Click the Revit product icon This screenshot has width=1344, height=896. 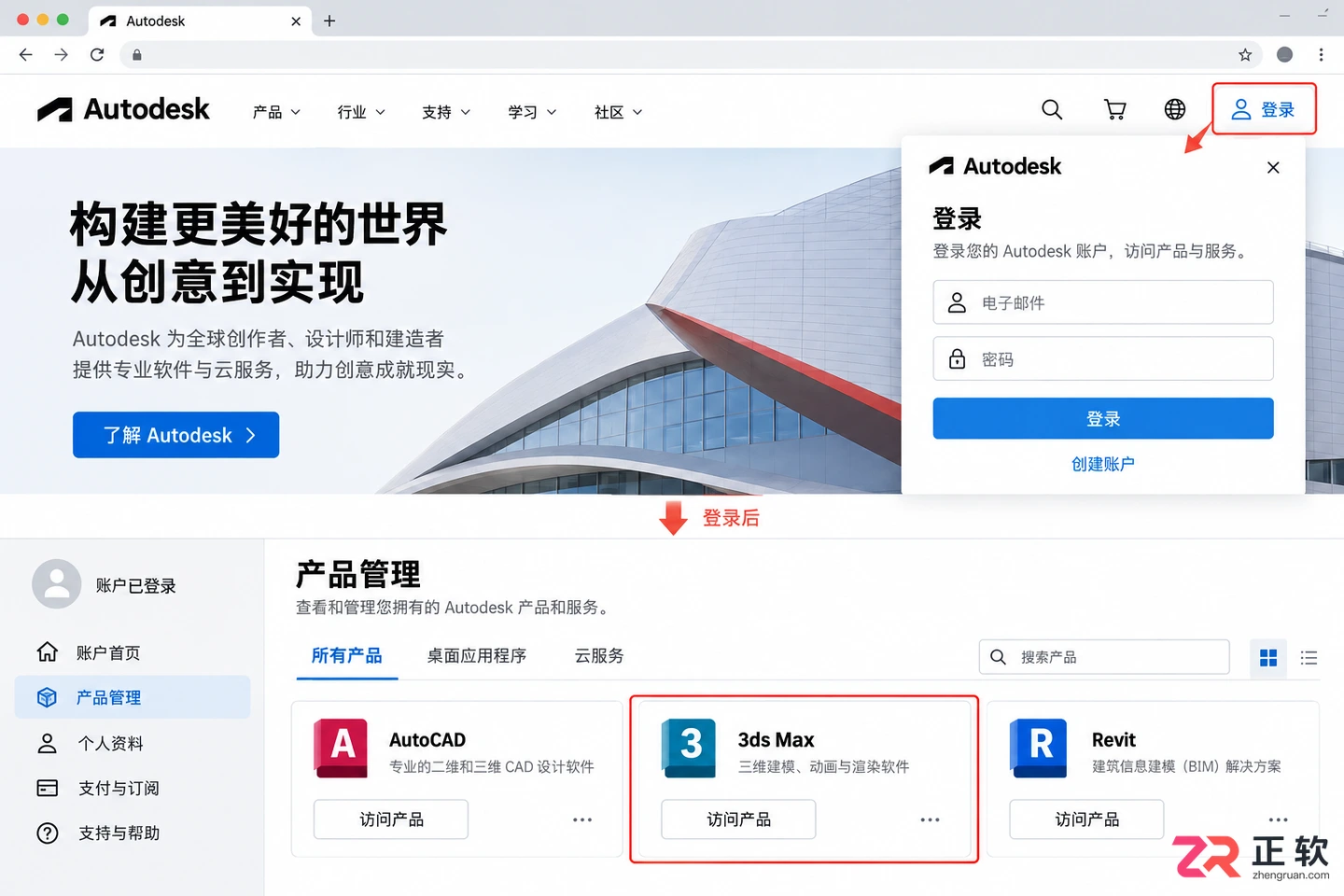[1038, 748]
